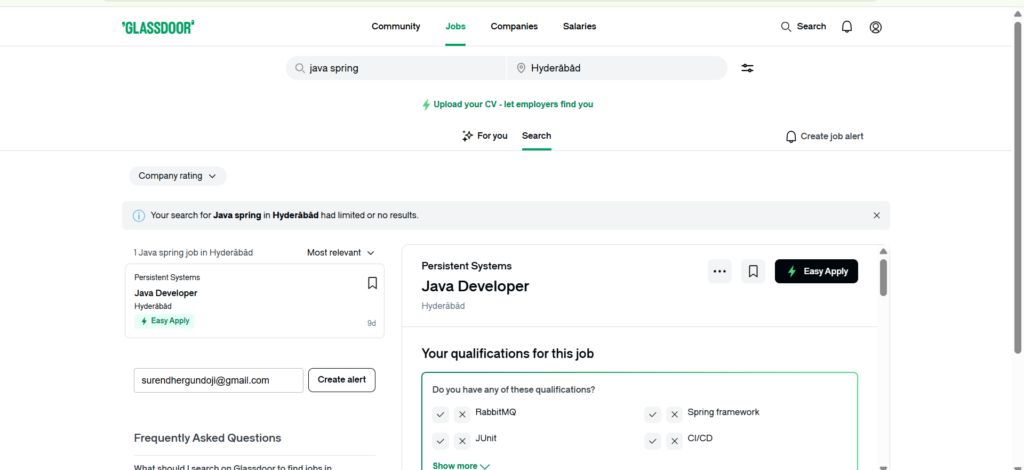Click the alert email input field
The width and height of the screenshot is (1024, 470).
[219, 380]
